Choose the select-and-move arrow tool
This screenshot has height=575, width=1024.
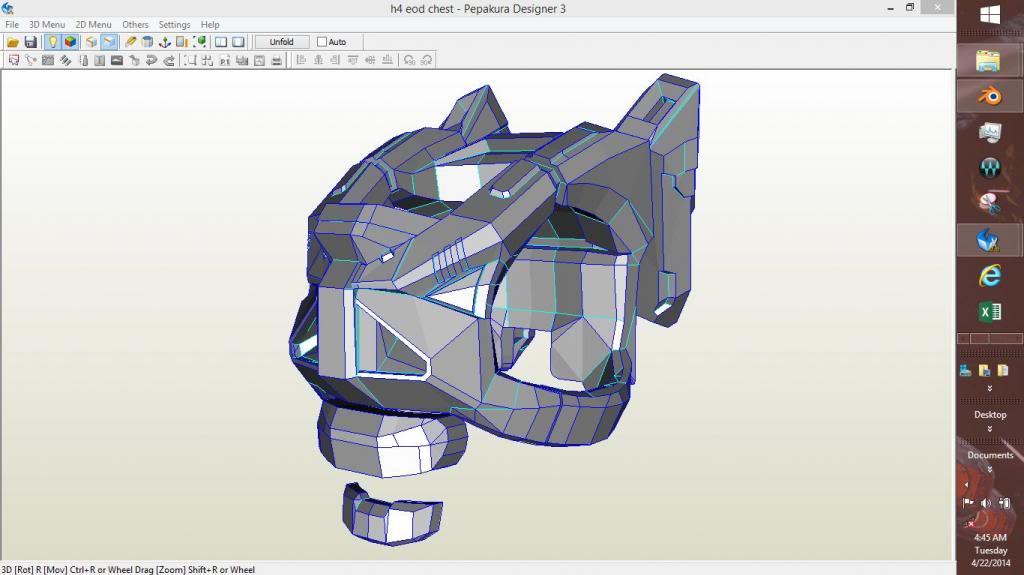pos(14,60)
